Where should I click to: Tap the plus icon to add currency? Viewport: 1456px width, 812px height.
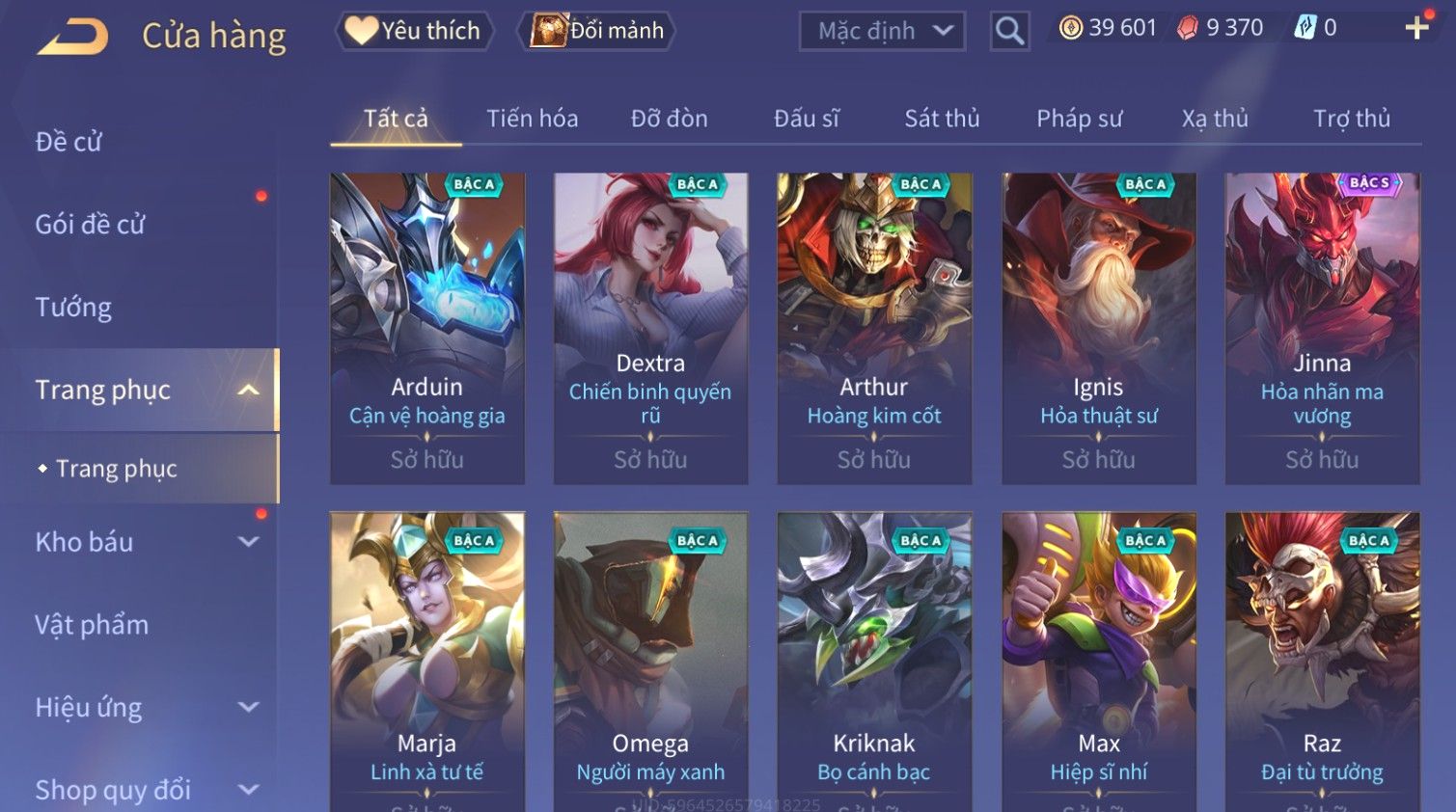pos(1416,28)
